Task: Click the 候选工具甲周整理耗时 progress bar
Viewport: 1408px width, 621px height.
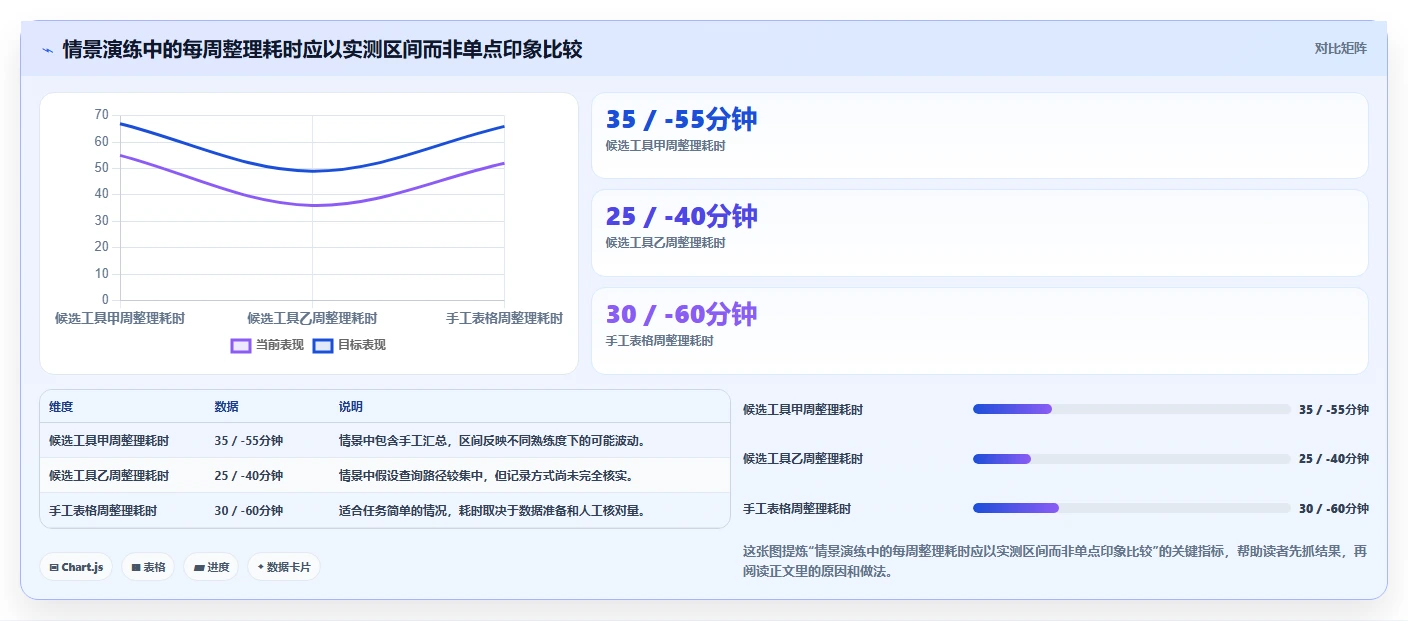Action: [x=1131, y=409]
